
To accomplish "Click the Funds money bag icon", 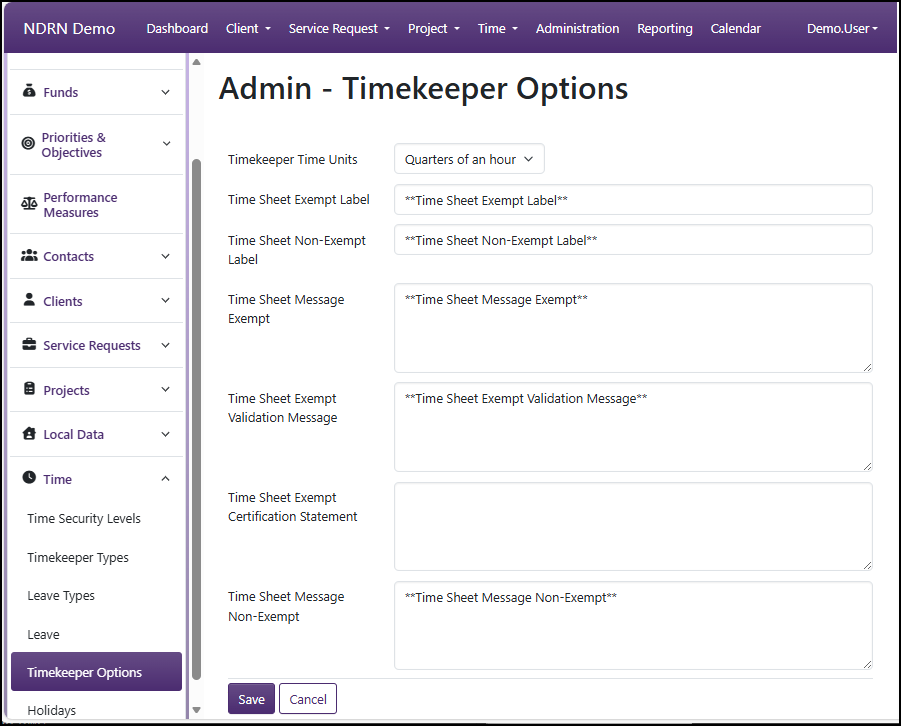I will coord(29,91).
